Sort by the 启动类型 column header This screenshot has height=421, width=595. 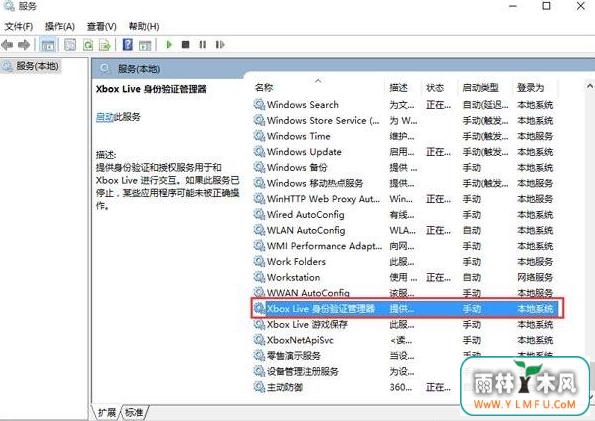pos(480,88)
